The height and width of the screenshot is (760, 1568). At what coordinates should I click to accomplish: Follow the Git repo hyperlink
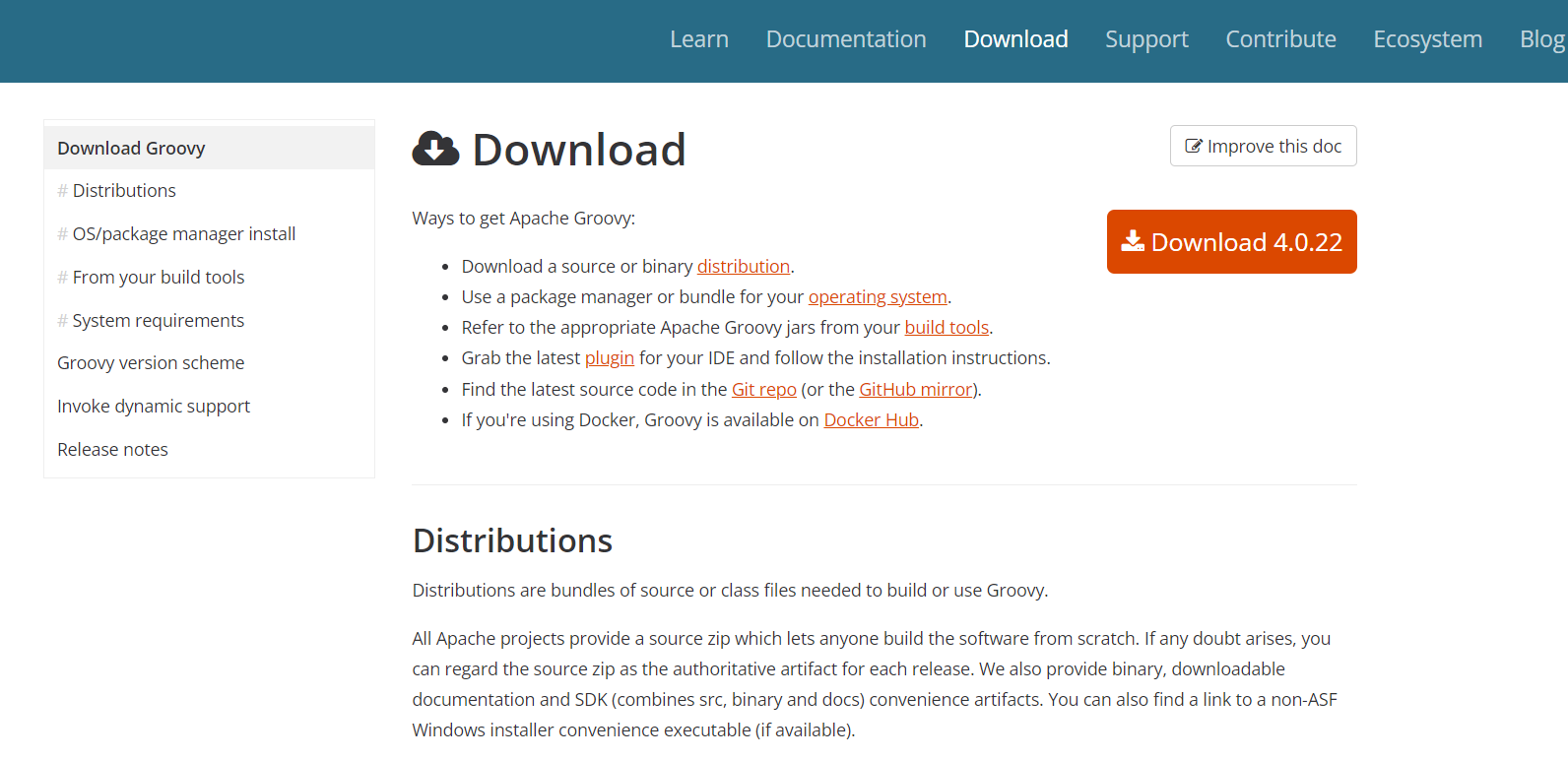click(x=763, y=390)
